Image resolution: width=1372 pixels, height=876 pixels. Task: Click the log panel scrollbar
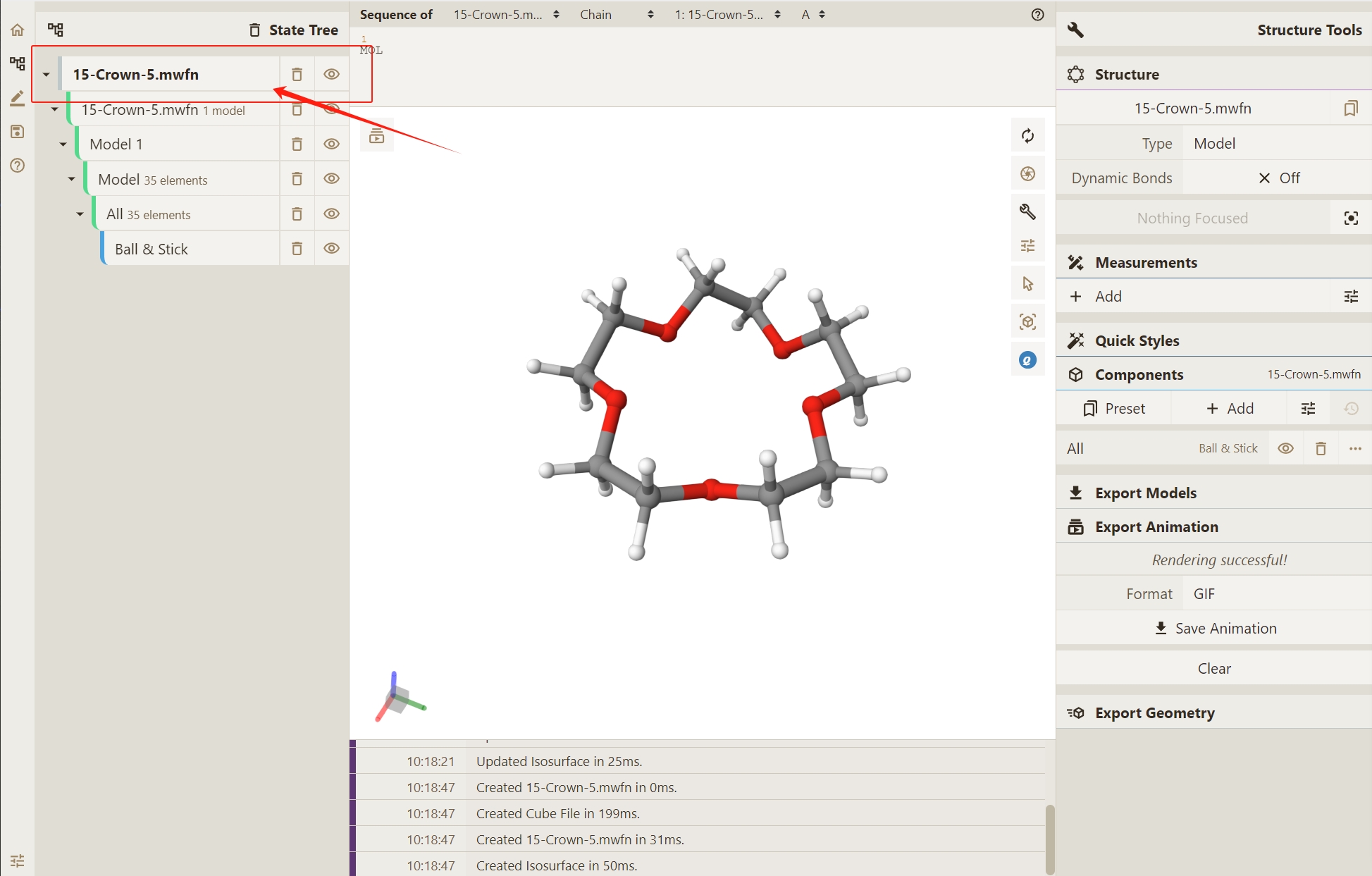[1049, 839]
